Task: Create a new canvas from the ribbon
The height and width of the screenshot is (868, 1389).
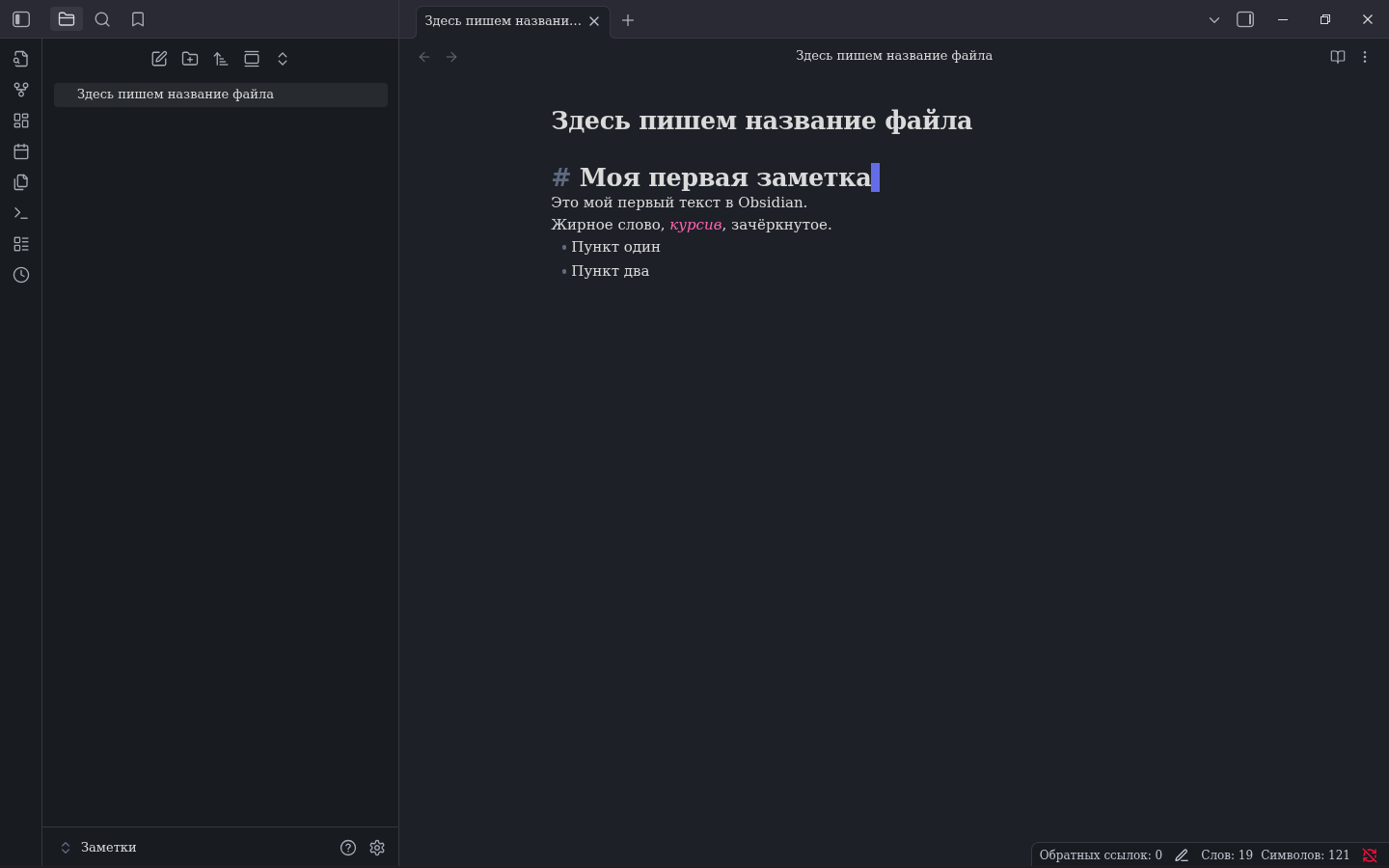Action: (x=21, y=121)
